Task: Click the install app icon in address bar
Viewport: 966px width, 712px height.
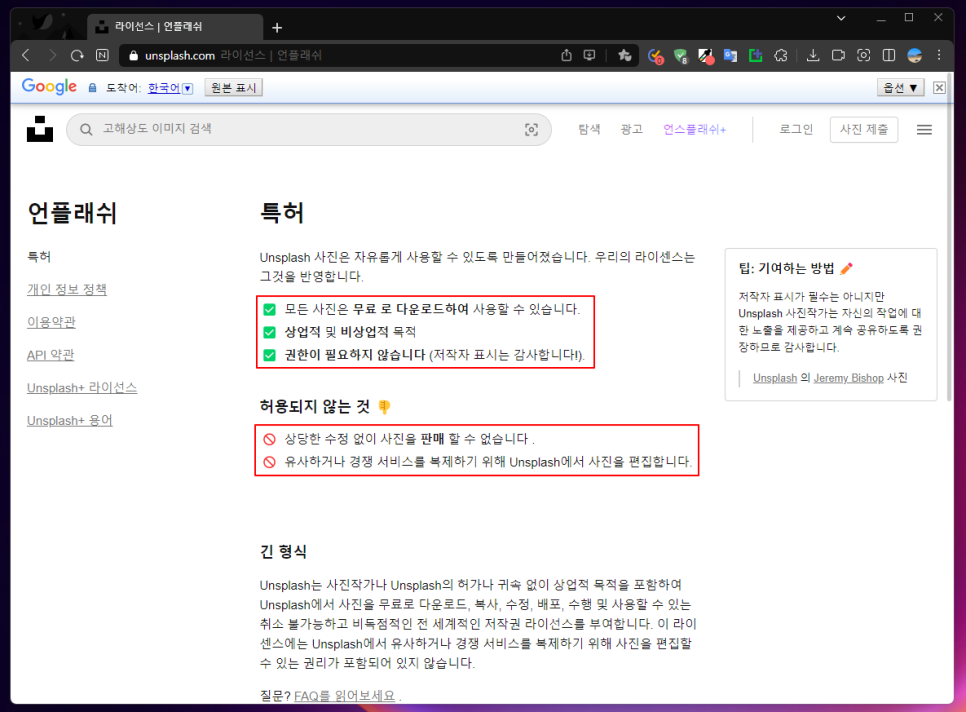Action: click(x=590, y=55)
